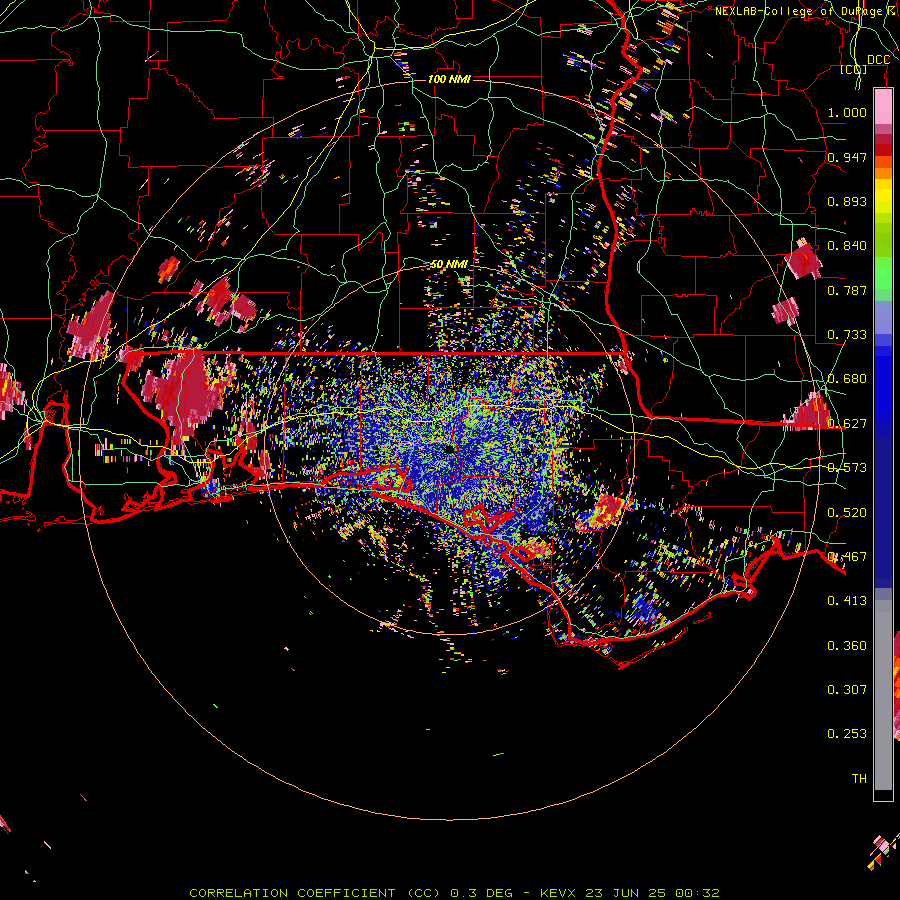Select the 0.680 value on the scale

click(x=847, y=379)
